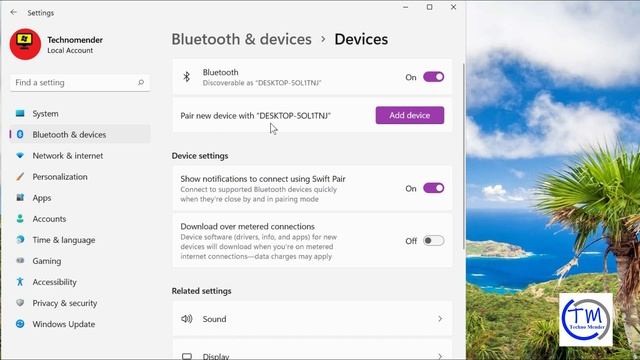
Task: Open the Technomender profile picture
Action: point(25,44)
